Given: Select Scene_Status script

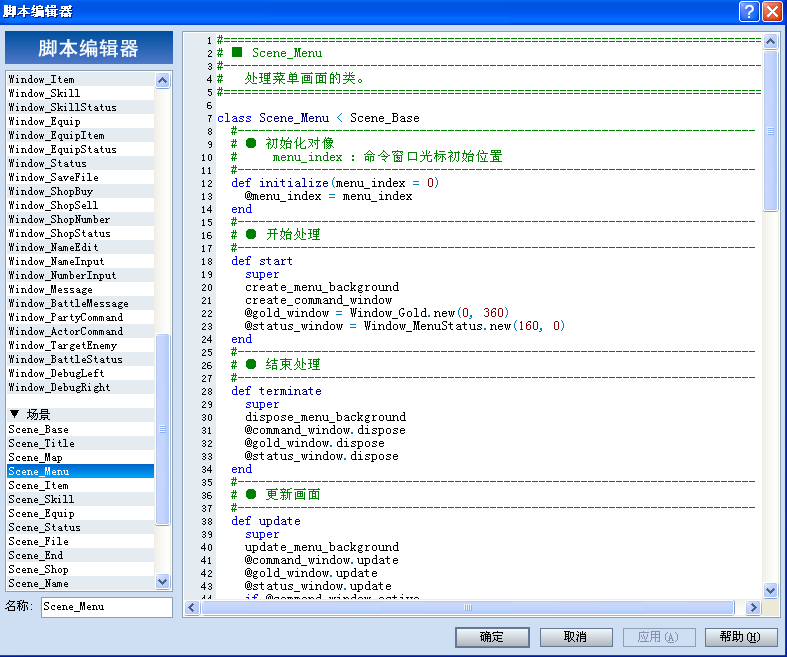Looking at the screenshot, I should click(80, 528).
